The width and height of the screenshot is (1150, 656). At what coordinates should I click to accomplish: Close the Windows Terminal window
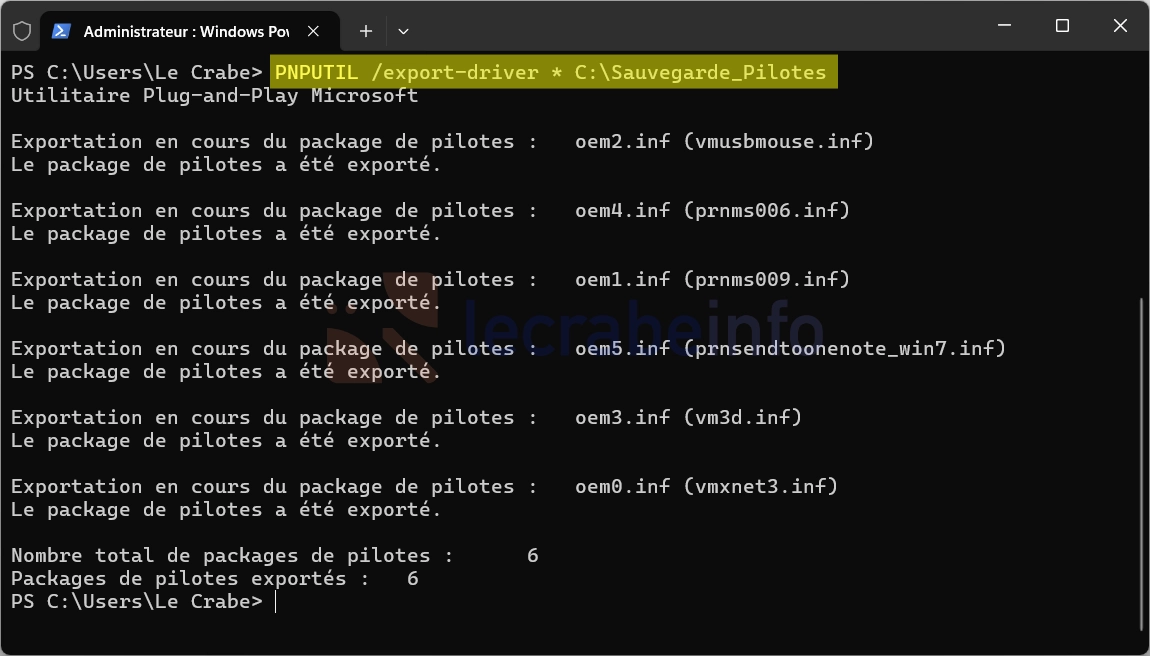[1120, 26]
